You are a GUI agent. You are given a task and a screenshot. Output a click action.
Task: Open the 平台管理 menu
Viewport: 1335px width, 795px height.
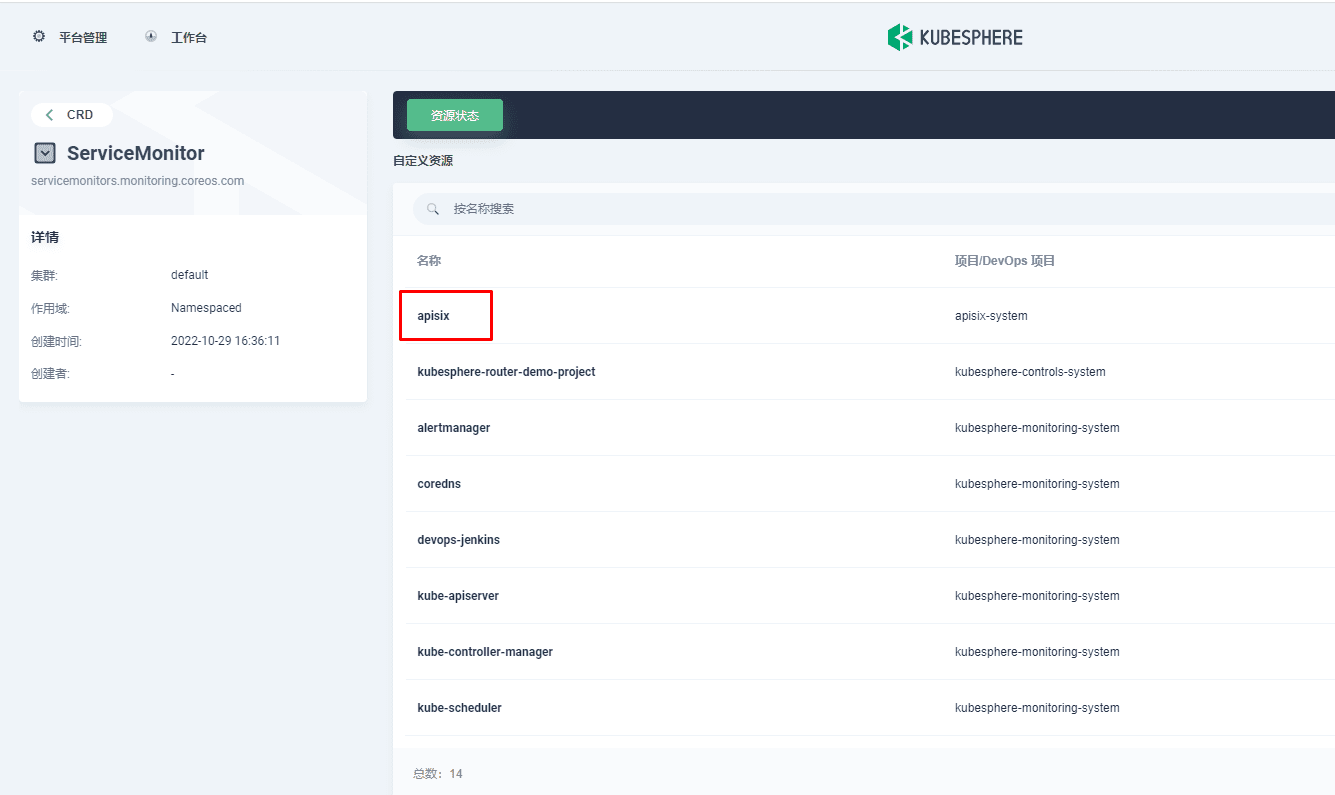click(83, 38)
